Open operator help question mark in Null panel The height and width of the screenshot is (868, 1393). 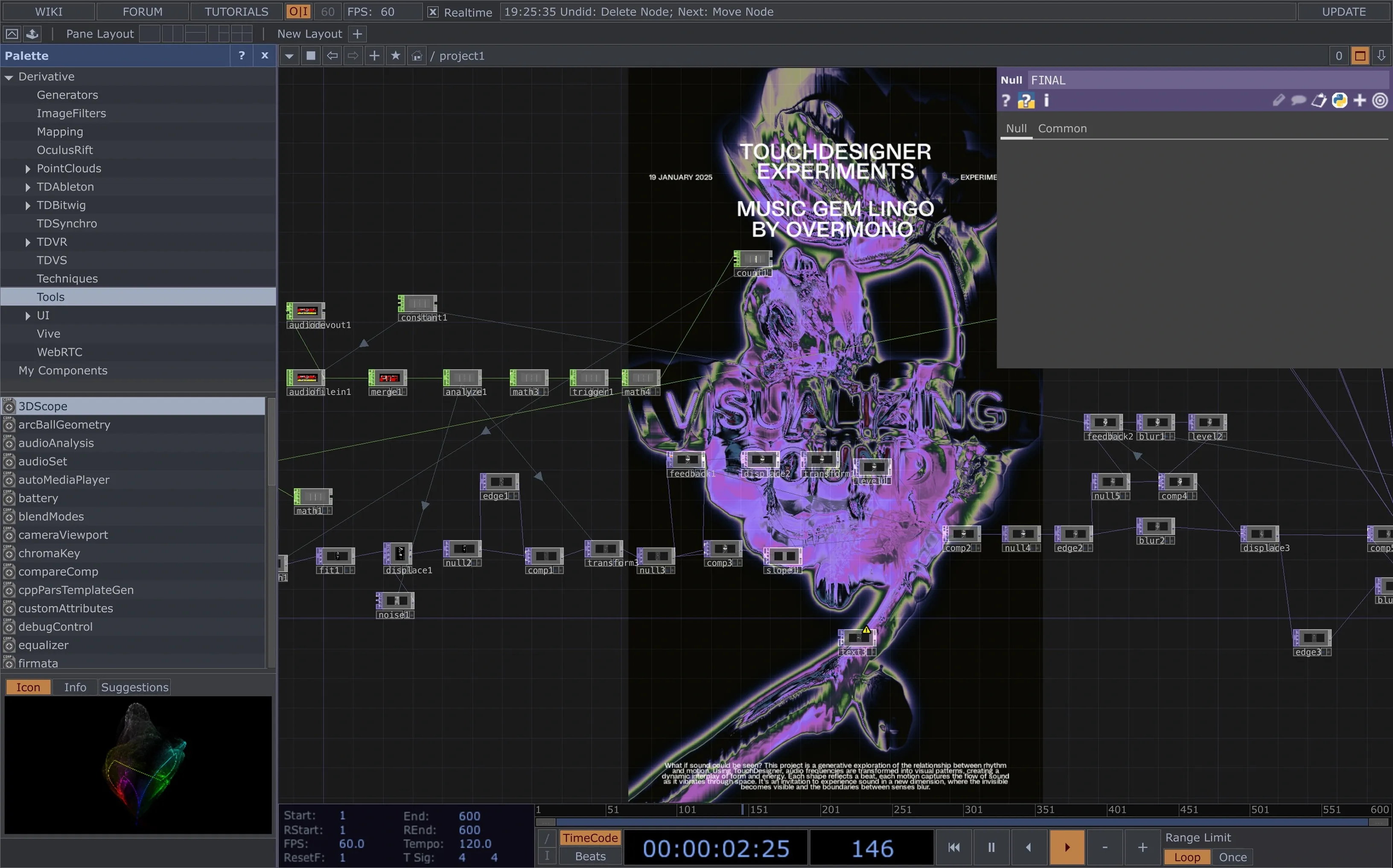pyautogui.click(x=1005, y=101)
